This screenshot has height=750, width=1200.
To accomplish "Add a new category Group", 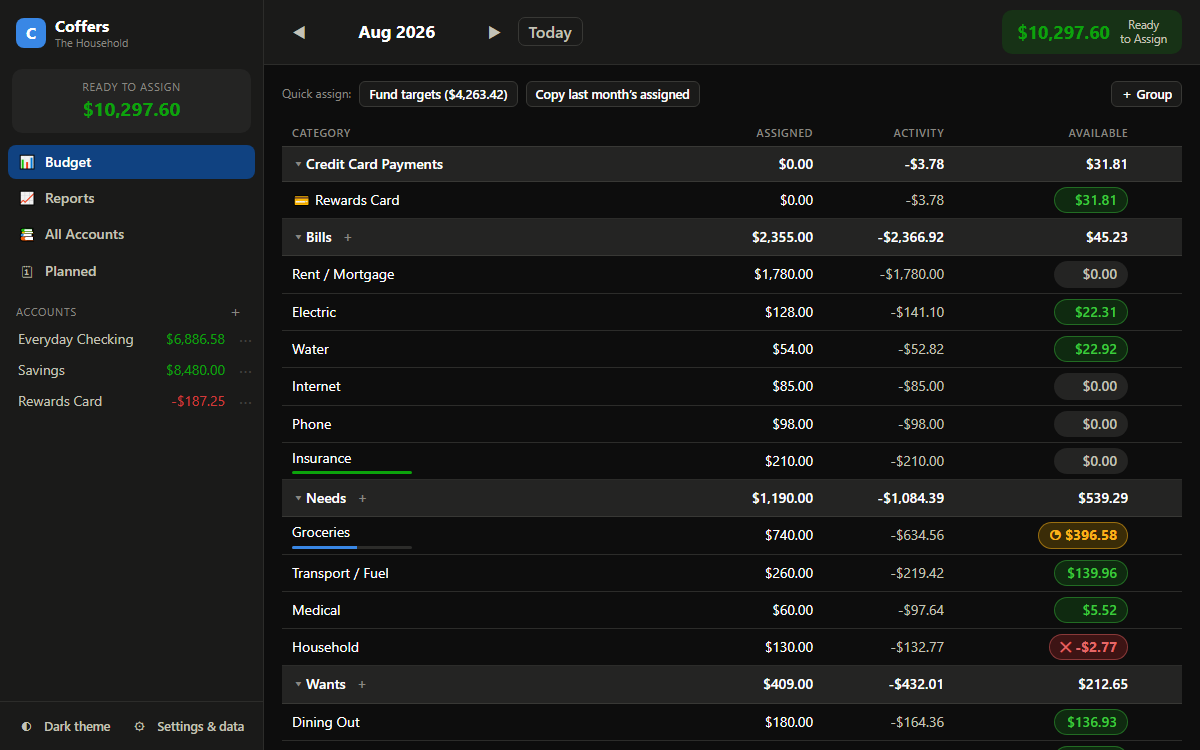I will (1146, 94).
